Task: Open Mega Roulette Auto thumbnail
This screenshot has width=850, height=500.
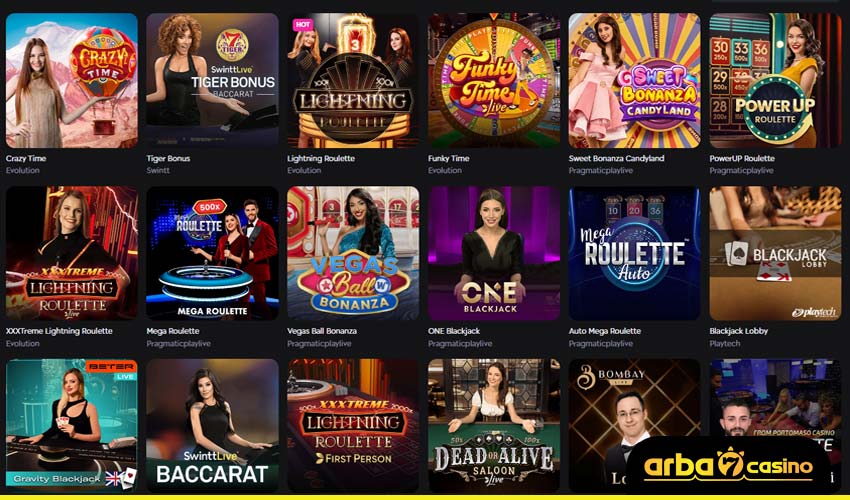Action: (x=634, y=253)
